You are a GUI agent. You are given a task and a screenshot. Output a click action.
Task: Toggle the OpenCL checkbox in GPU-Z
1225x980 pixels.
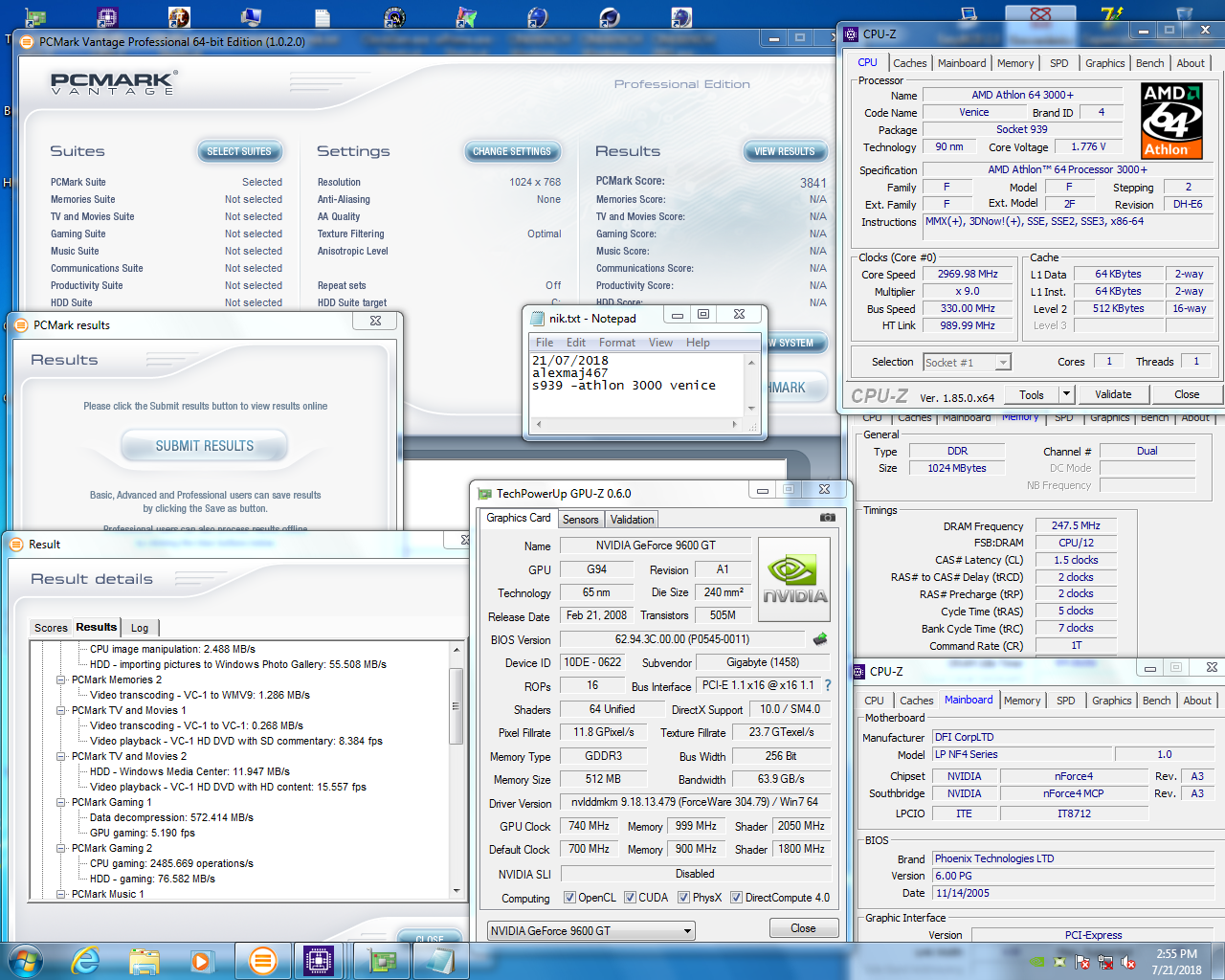570,898
